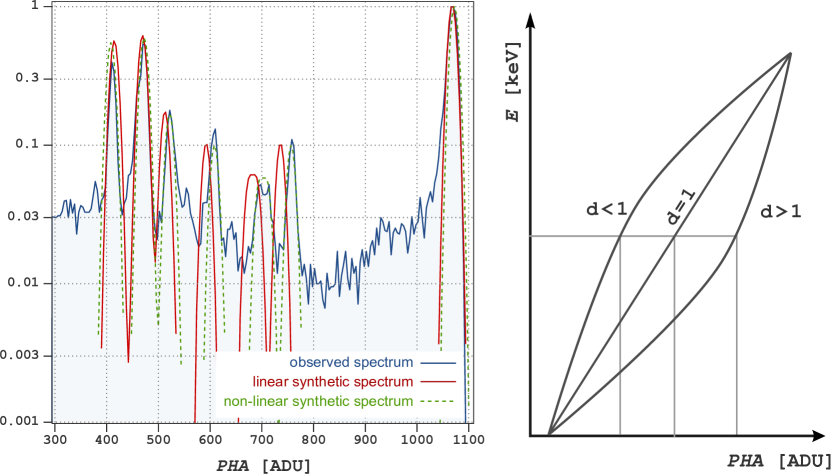The width and height of the screenshot is (831, 474).
Task: Click the 'non-linear synthetic spectrum' legend label
Action: 319,401
